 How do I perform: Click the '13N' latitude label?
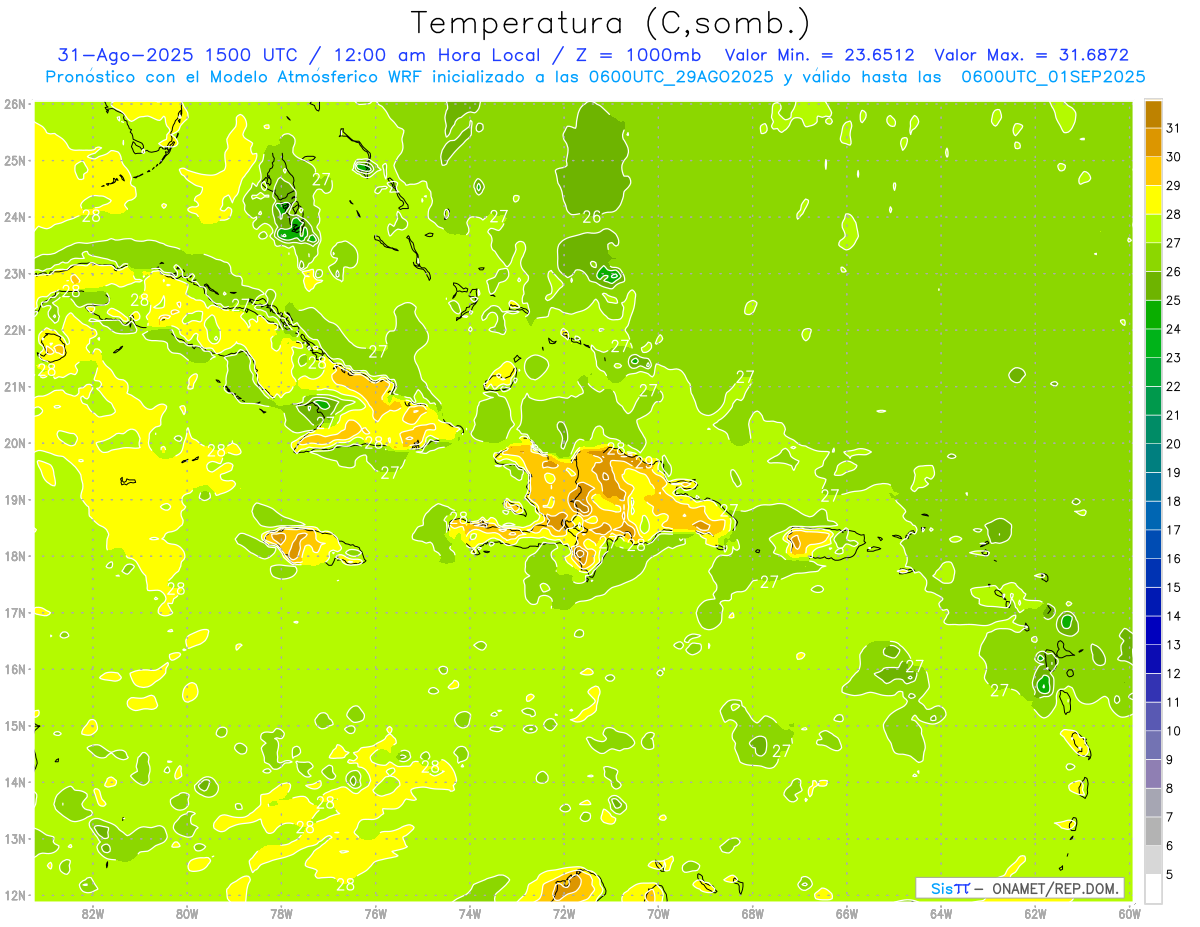coord(15,838)
